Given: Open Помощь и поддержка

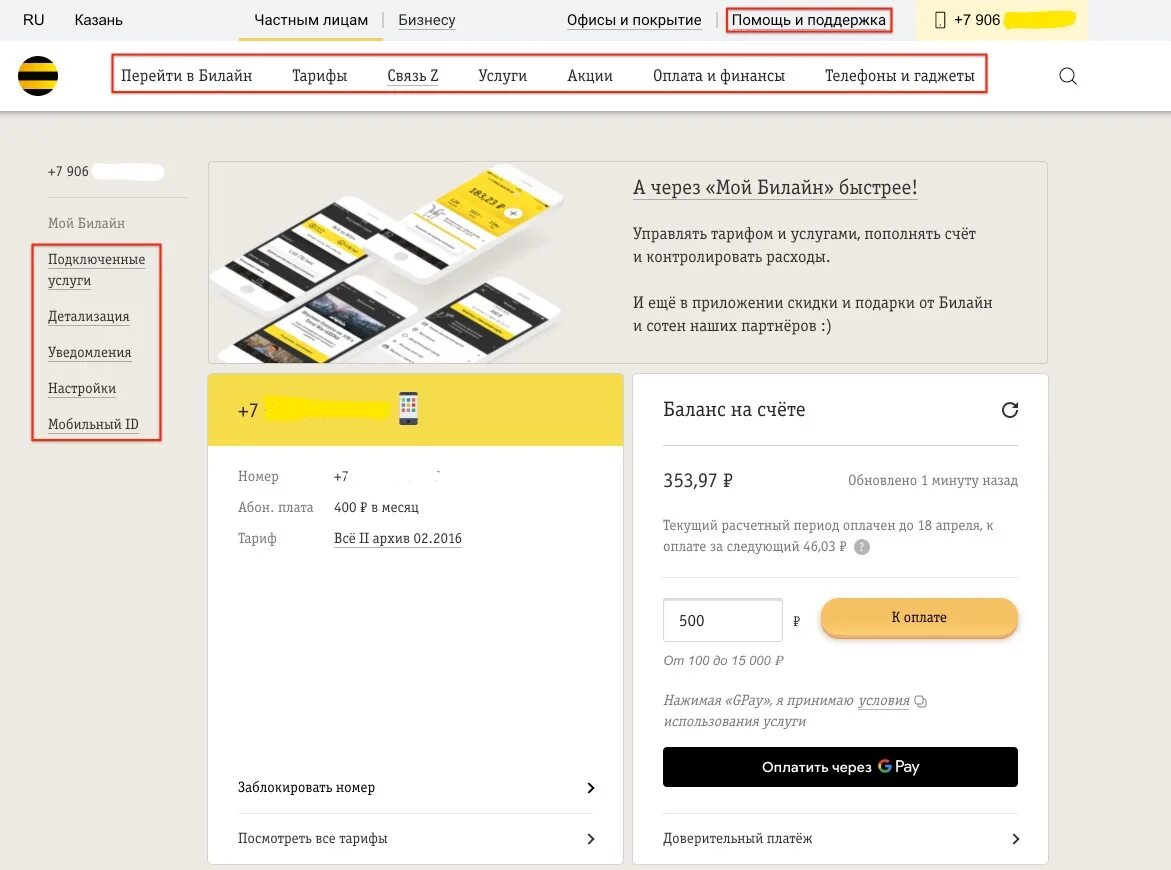Looking at the screenshot, I should 809,20.
